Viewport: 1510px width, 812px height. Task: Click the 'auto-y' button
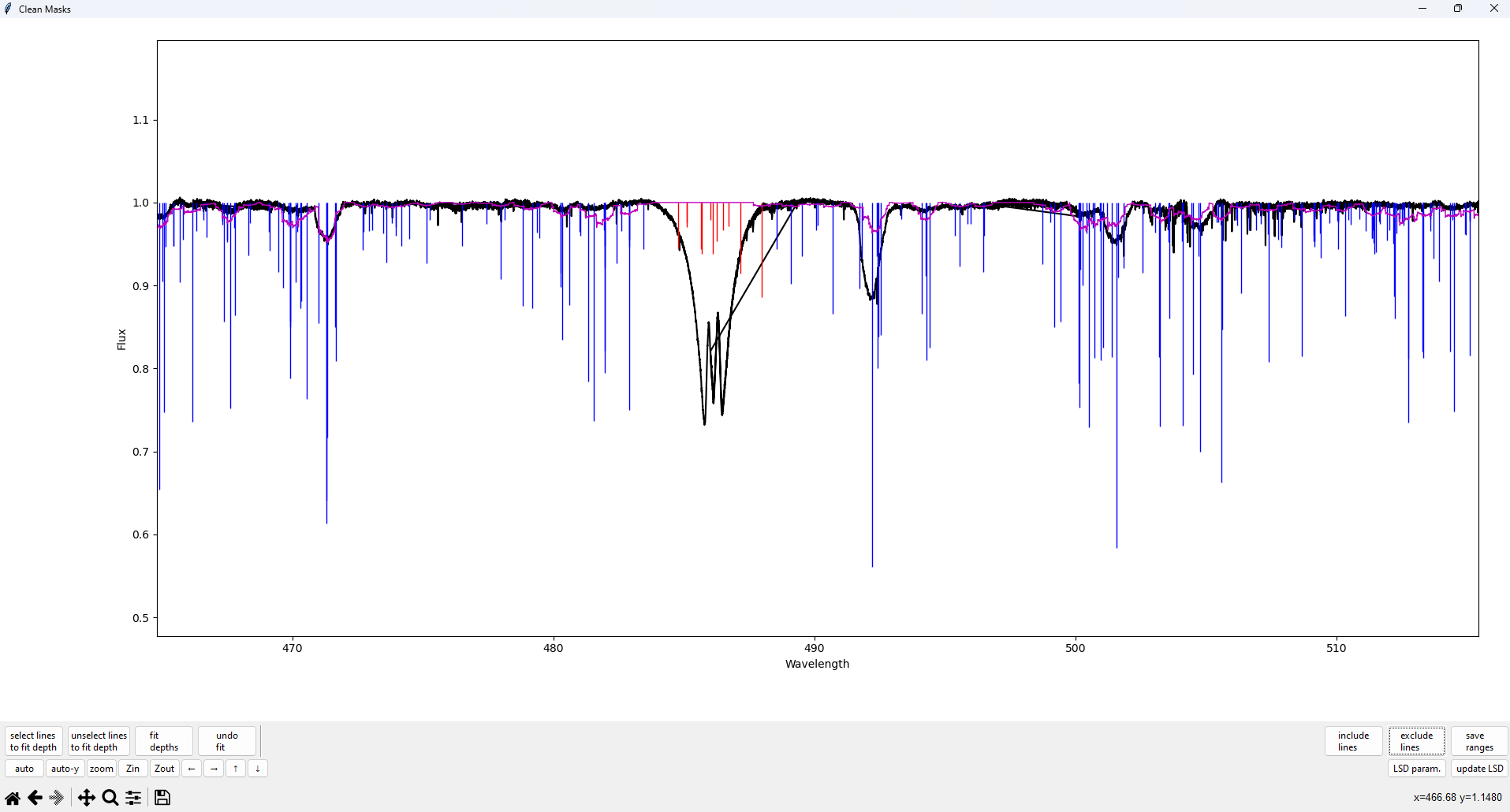65,769
